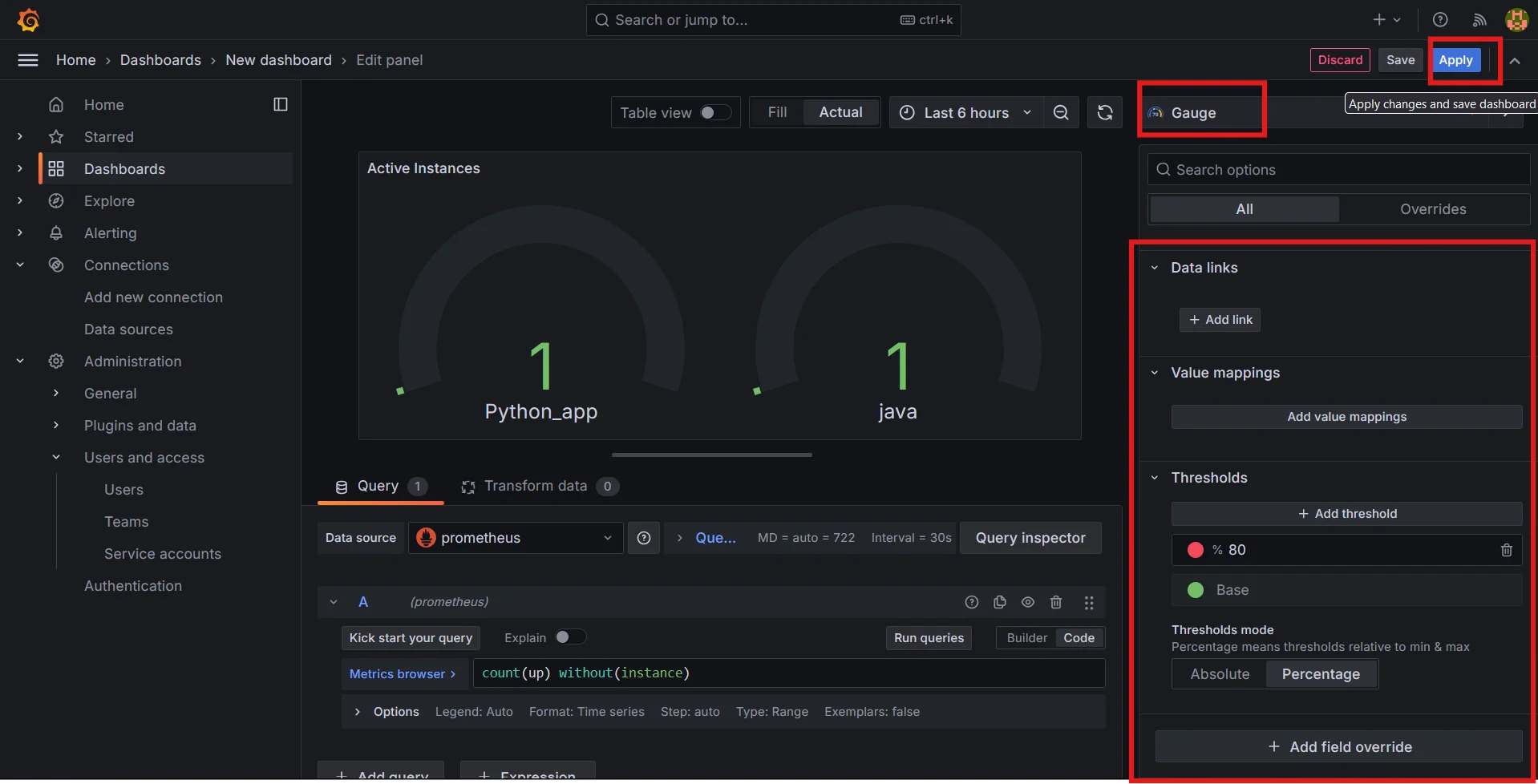Delete the 80 percent threshold
Screen dimensions: 1538x784
coord(1507,550)
